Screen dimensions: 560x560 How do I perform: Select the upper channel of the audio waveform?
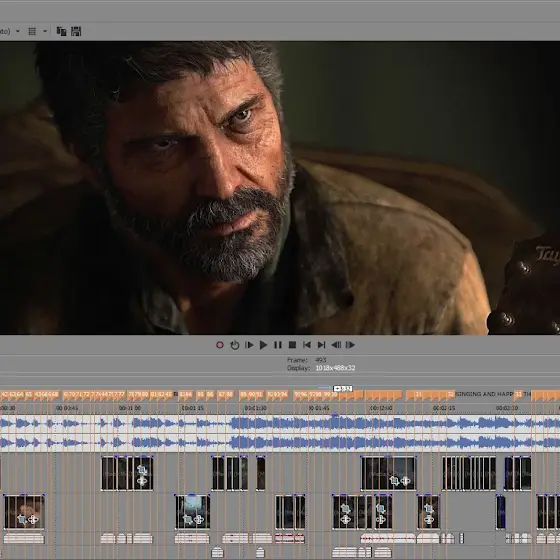(x=280, y=424)
